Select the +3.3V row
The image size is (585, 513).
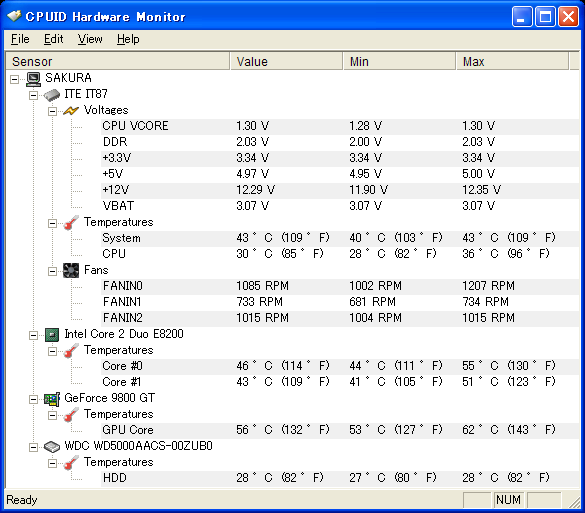(340, 159)
